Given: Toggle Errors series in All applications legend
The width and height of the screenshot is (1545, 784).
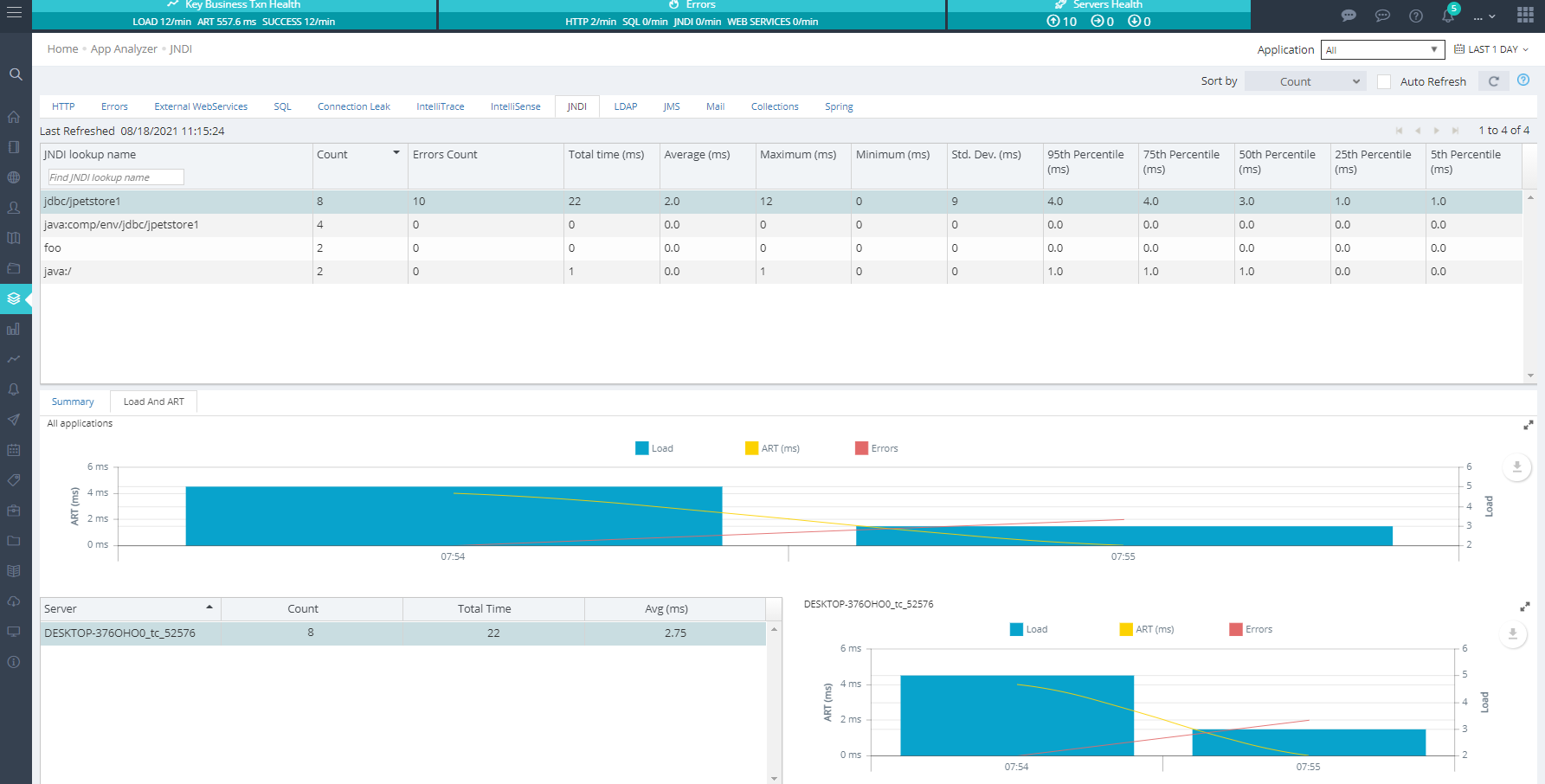Looking at the screenshot, I should [876, 448].
